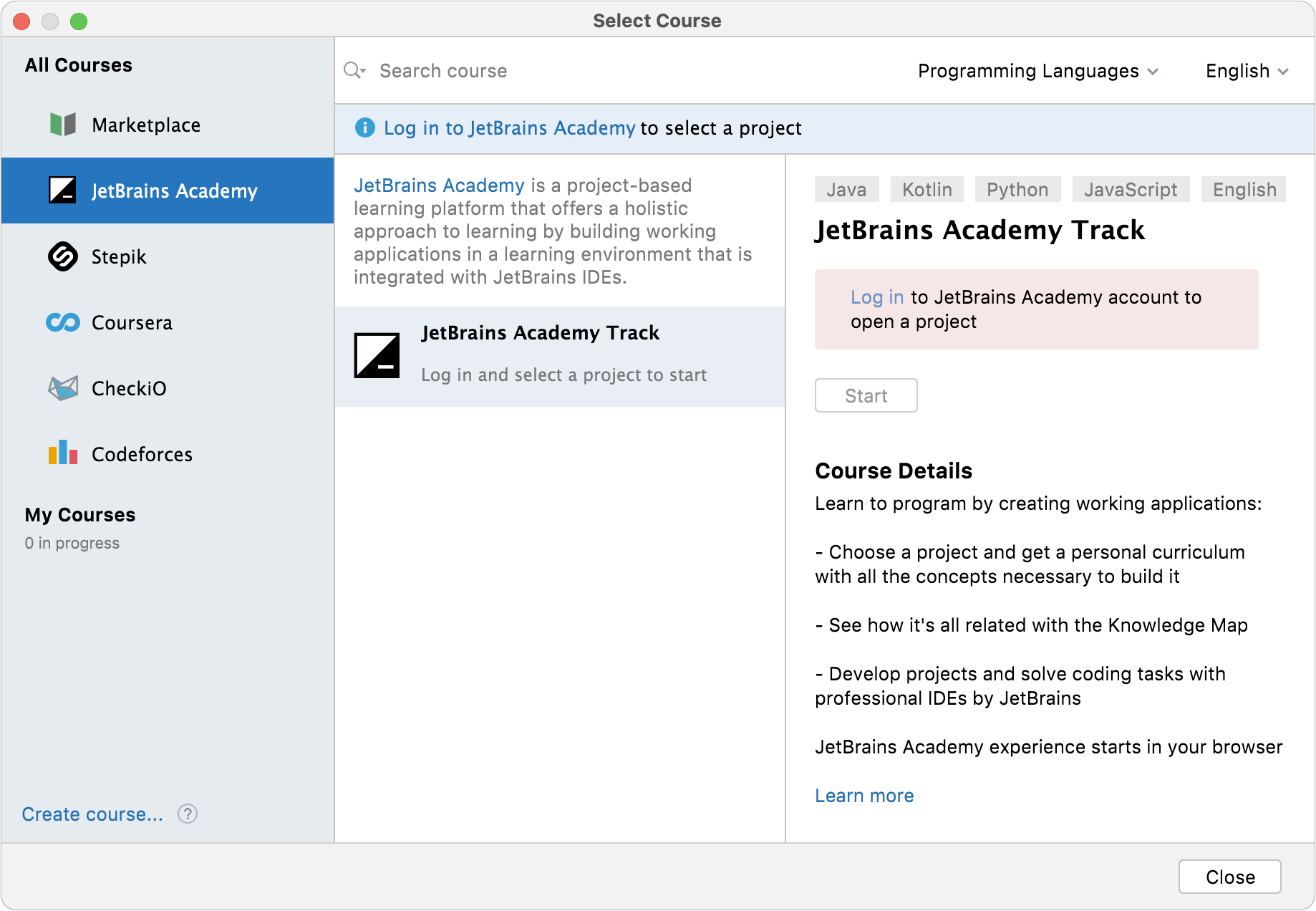Click the Course Details heading
1316x911 pixels.
coord(894,471)
